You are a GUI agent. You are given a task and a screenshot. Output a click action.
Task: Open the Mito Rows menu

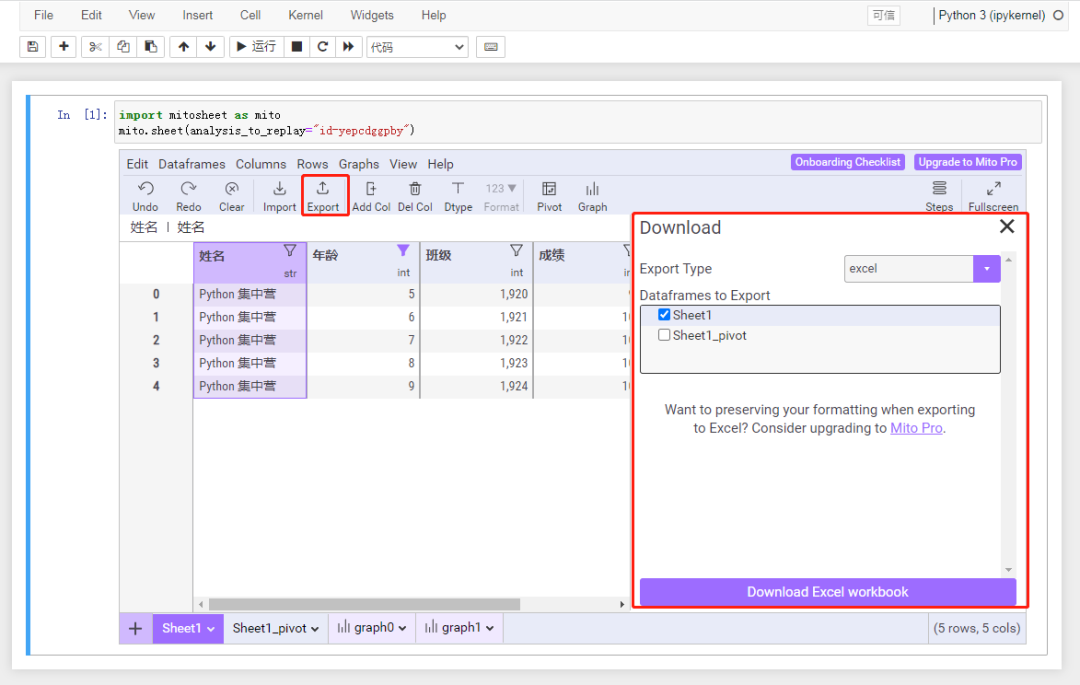[x=312, y=164]
